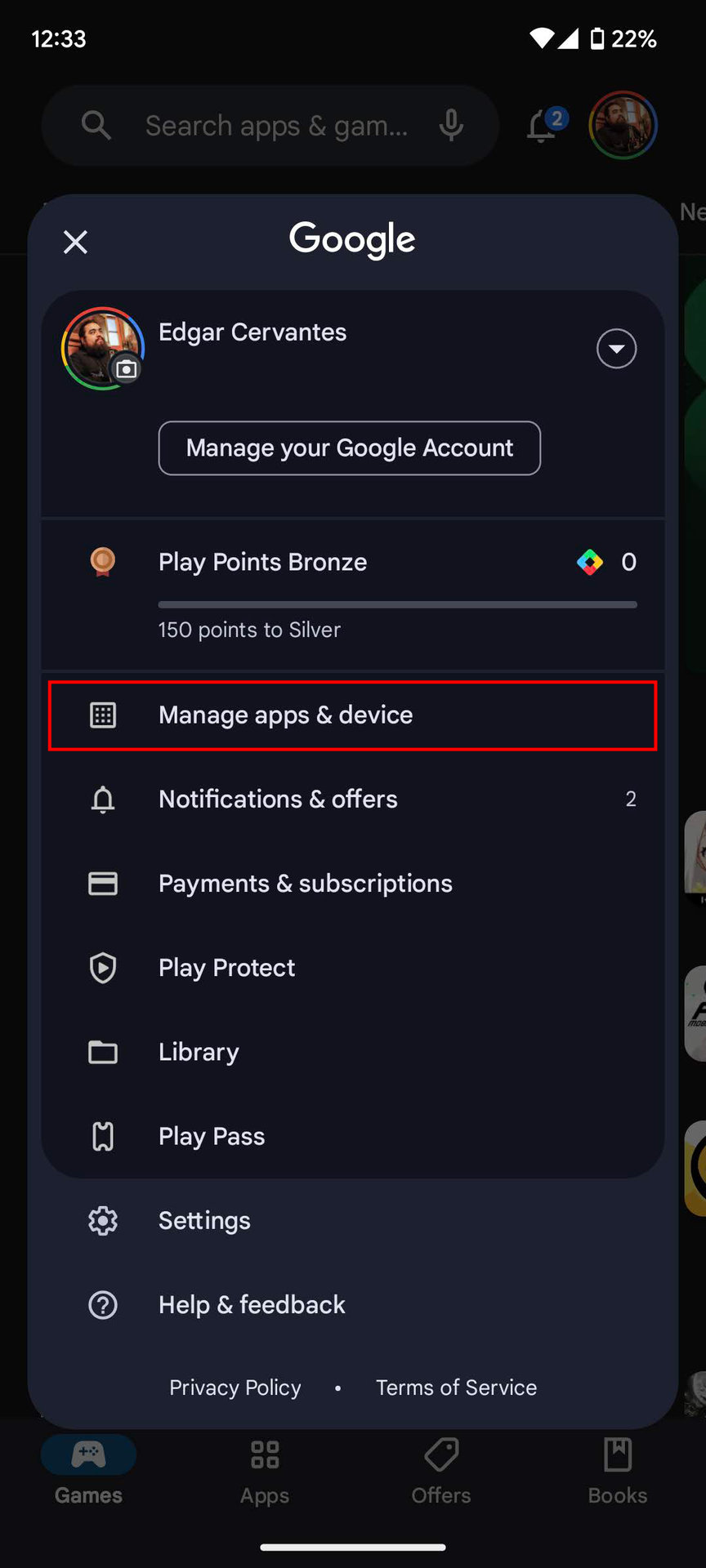Image resolution: width=706 pixels, height=1568 pixels.
Task: Tap the camera icon on profile photo
Action: click(x=126, y=369)
